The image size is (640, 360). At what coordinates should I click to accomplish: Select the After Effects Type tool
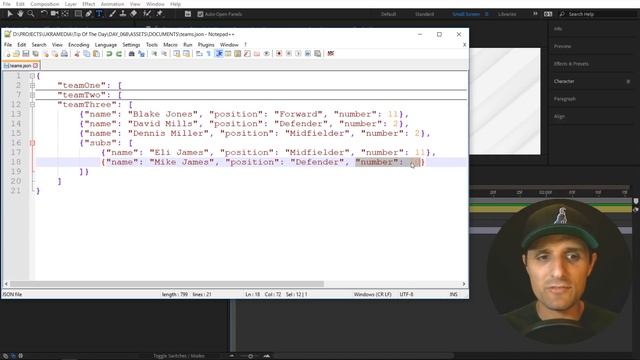(99, 14)
